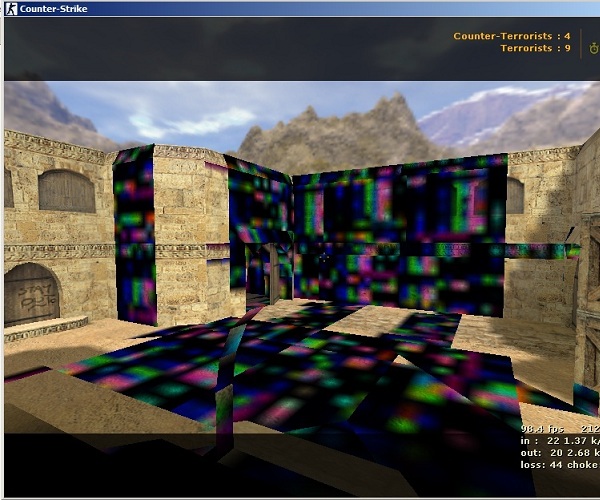Click the Counter-Strike title bar icon
The image size is (600, 500).
(x=11, y=9)
